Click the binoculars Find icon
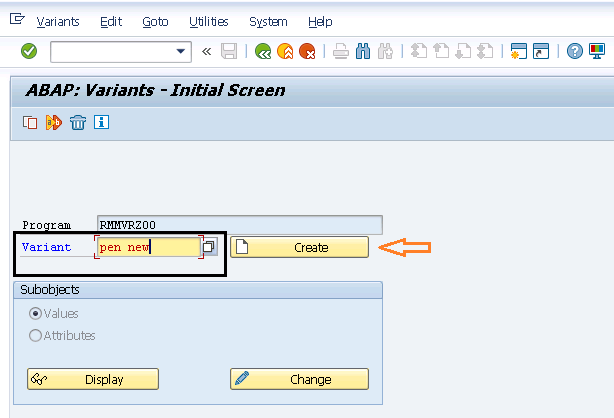The width and height of the screenshot is (614, 418). point(363,51)
